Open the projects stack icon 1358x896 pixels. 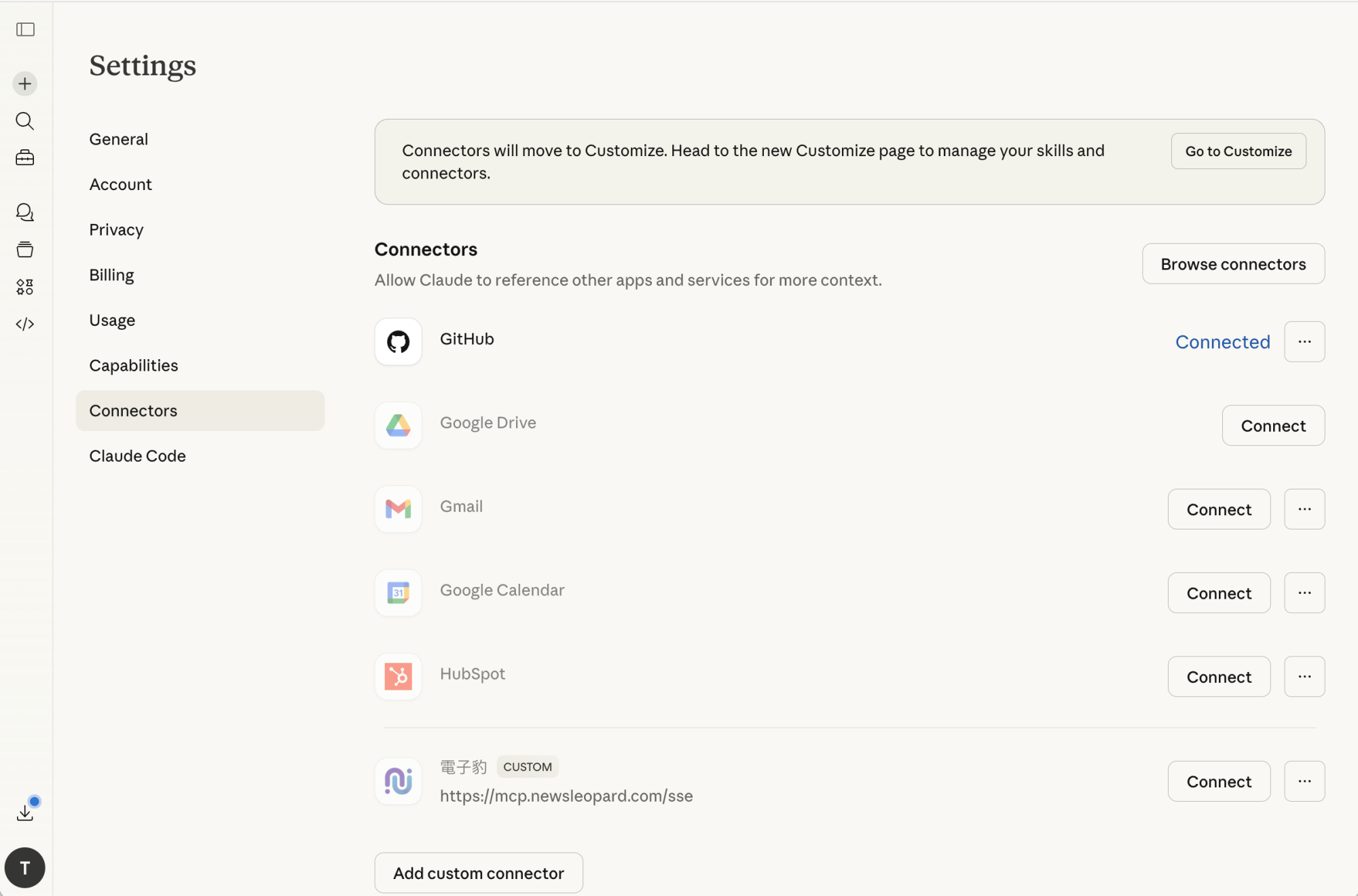click(x=25, y=250)
